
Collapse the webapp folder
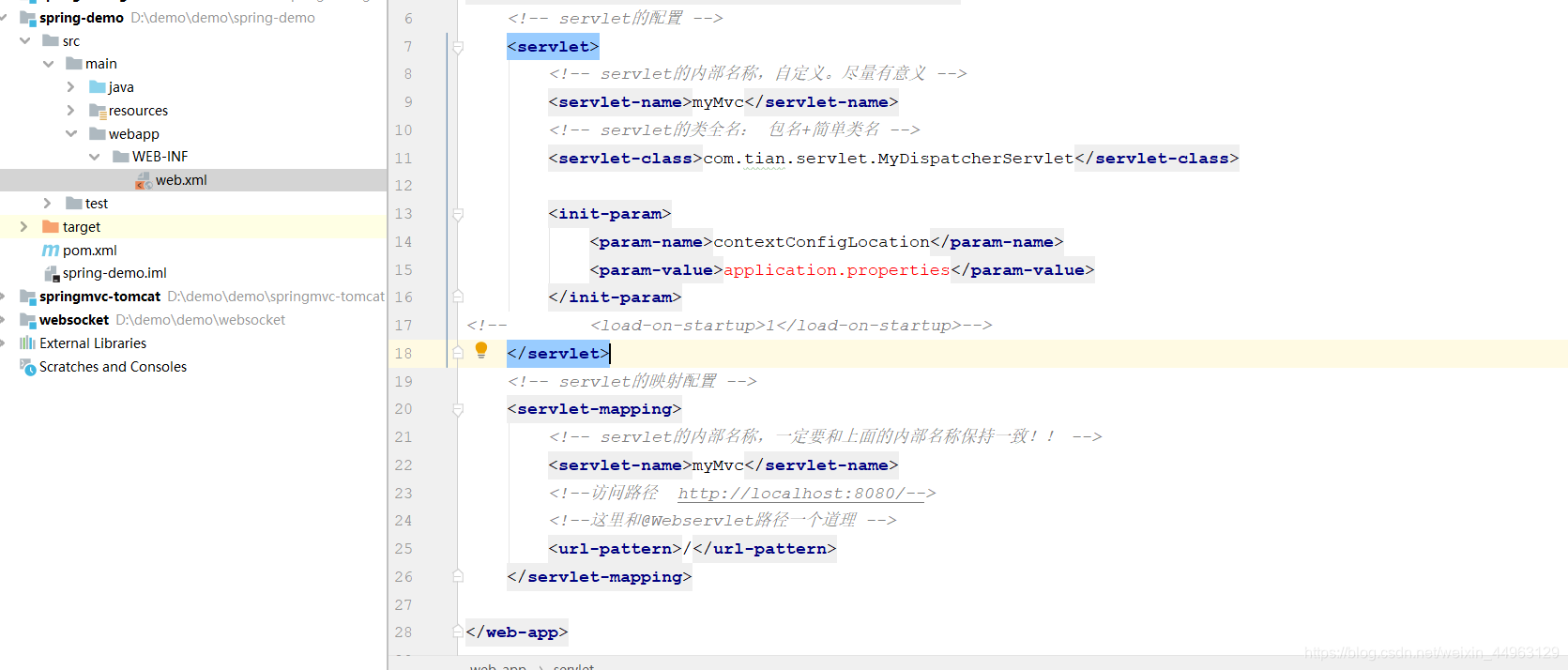coord(71,133)
